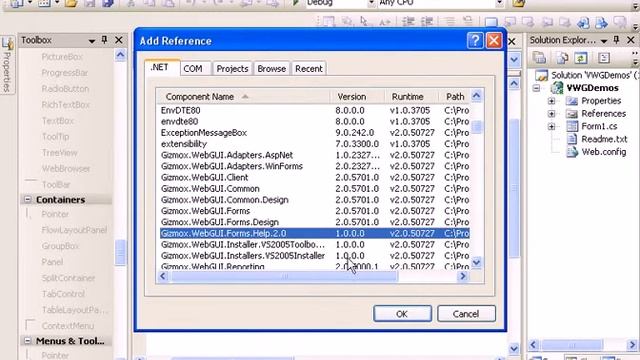This screenshot has width=640, height=360.
Task: Pin the Toolbox panel with auto-hide pin
Action: pyautogui.click(x=104, y=40)
